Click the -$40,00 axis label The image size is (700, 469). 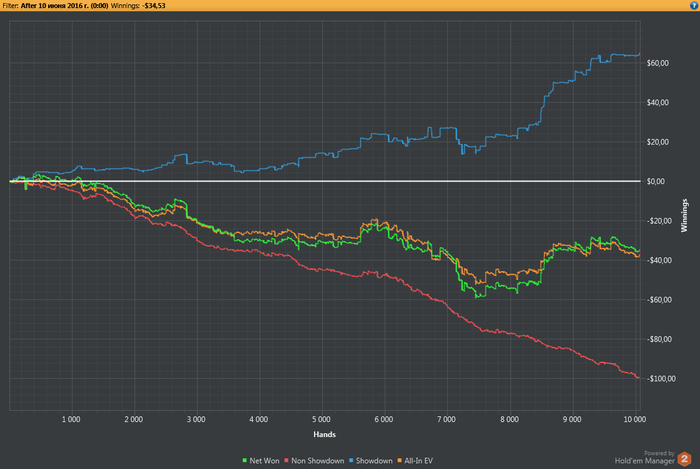pyautogui.click(x=658, y=260)
